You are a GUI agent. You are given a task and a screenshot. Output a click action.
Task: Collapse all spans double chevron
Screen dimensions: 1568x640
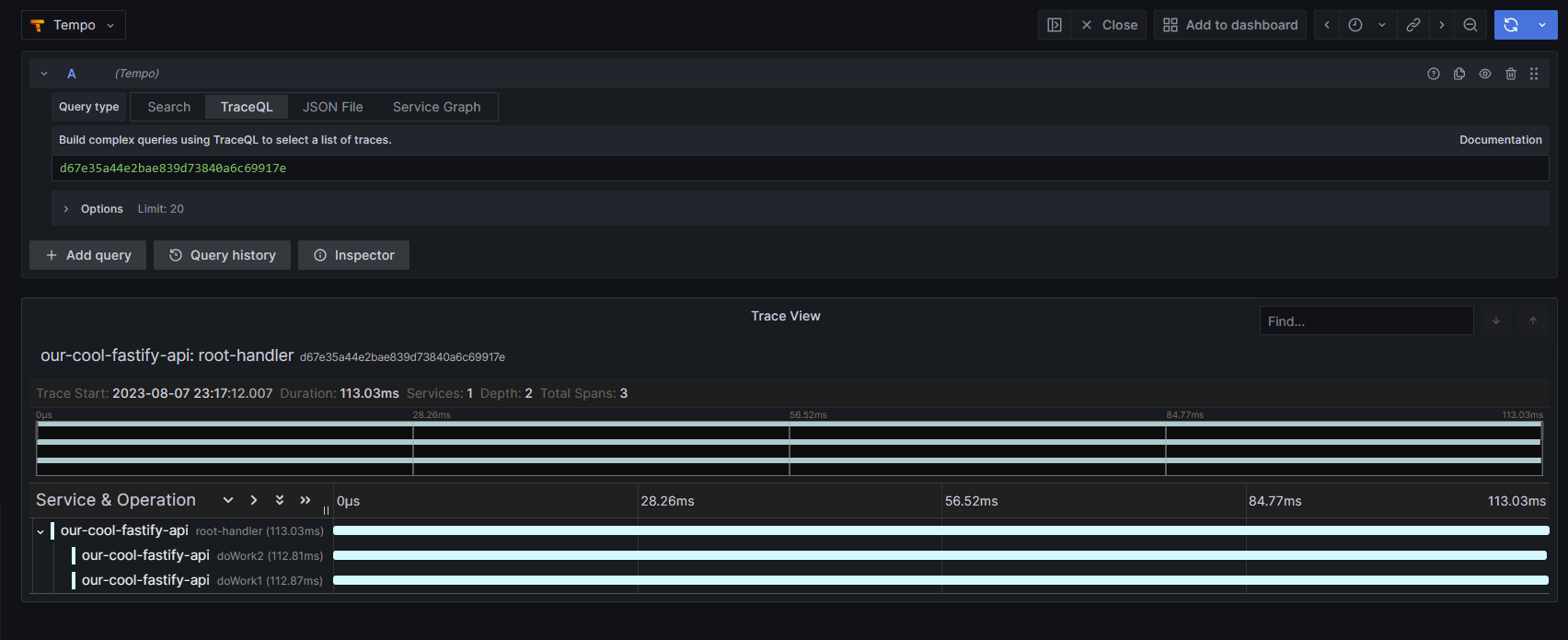pos(280,500)
